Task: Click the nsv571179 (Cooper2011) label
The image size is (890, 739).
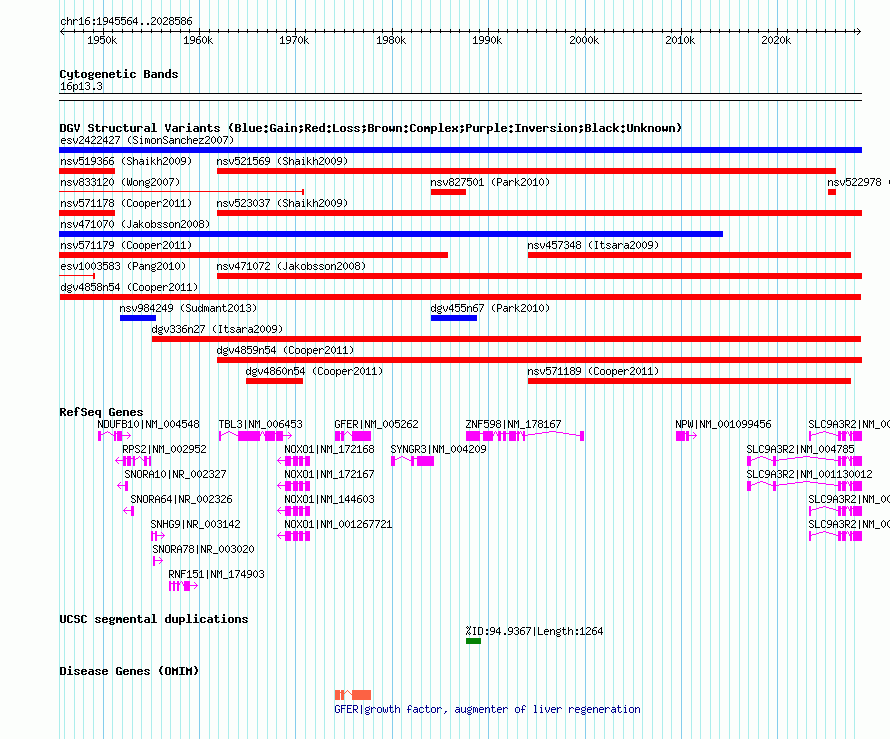Action: click(126, 245)
